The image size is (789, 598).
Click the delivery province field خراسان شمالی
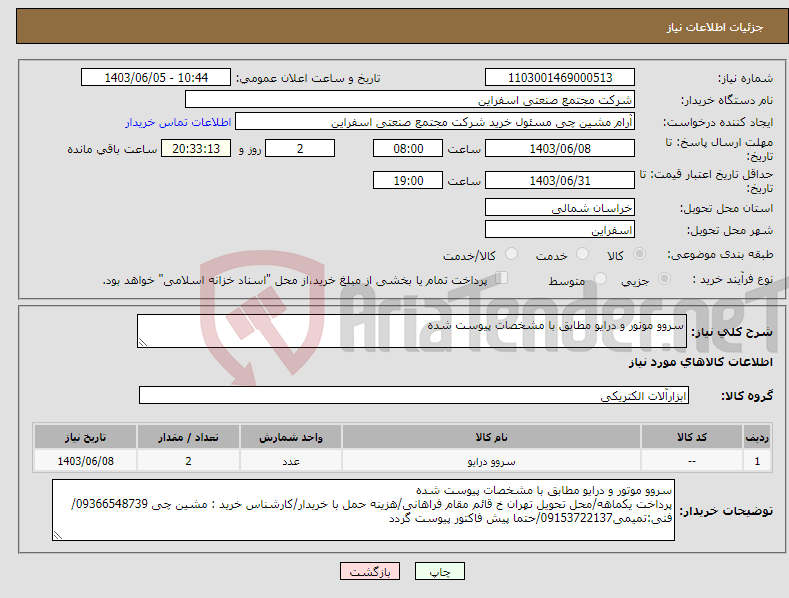560,207
